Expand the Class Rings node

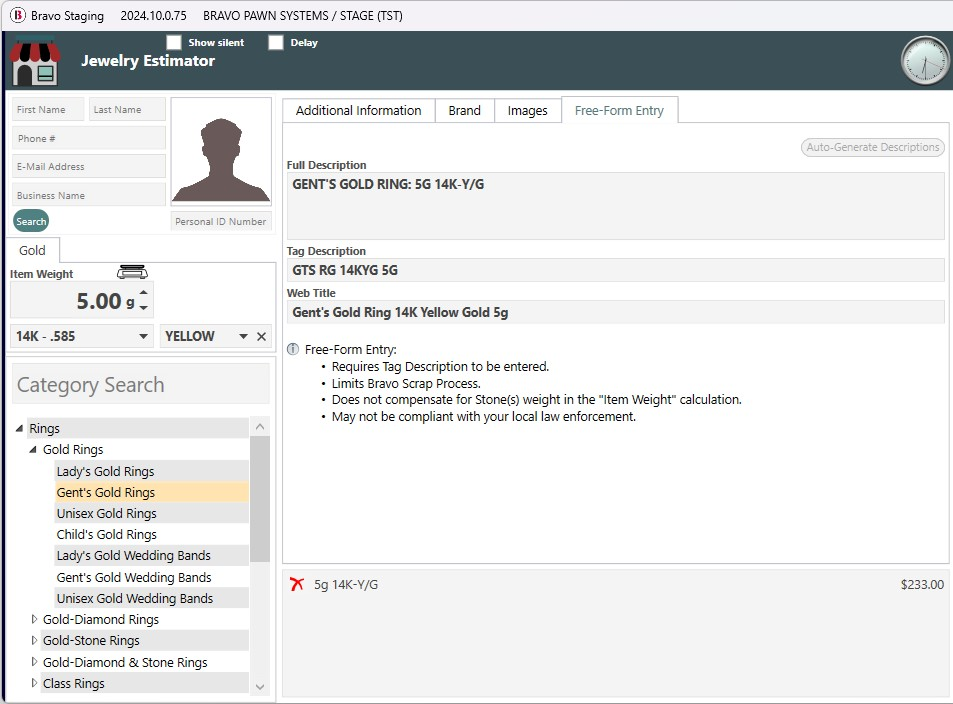[34, 683]
